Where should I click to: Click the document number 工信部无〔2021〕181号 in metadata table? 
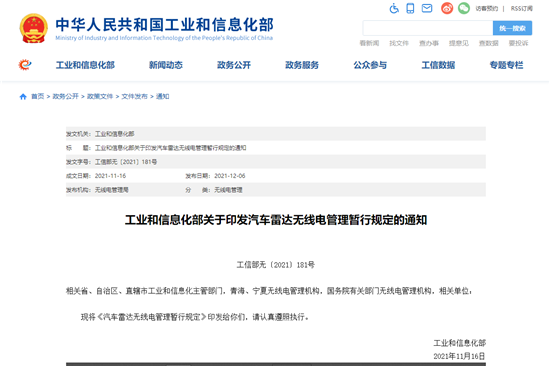tap(126, 162)
